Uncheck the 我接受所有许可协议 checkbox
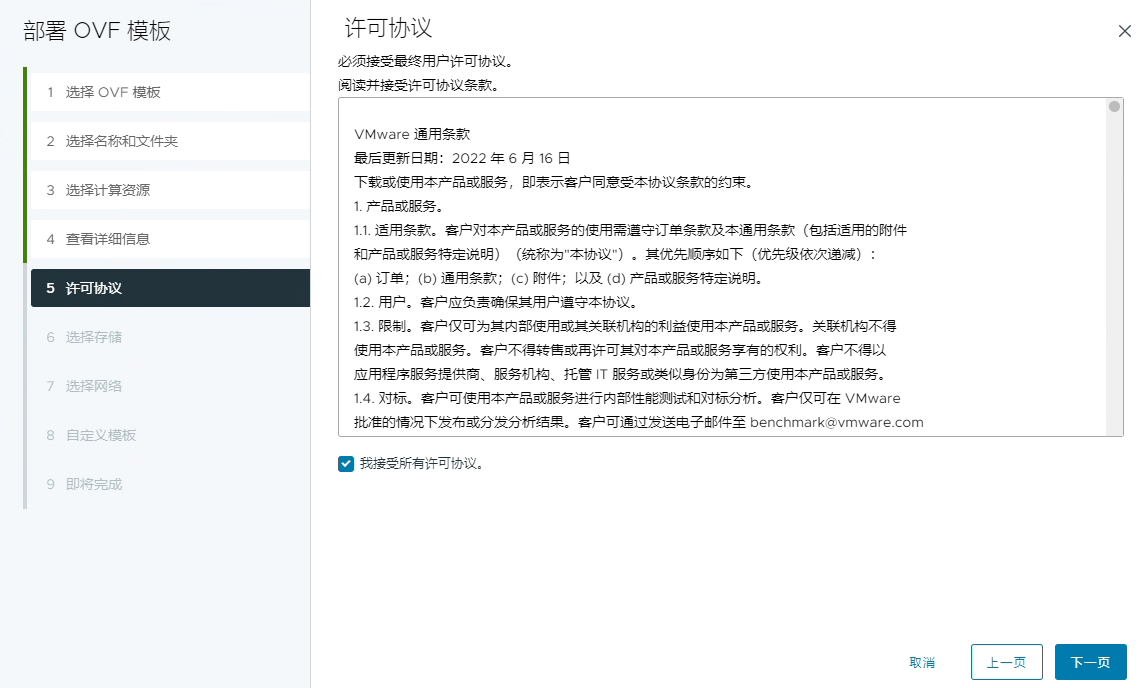Screen dimensions: 1139x688 tap(346, 464)
